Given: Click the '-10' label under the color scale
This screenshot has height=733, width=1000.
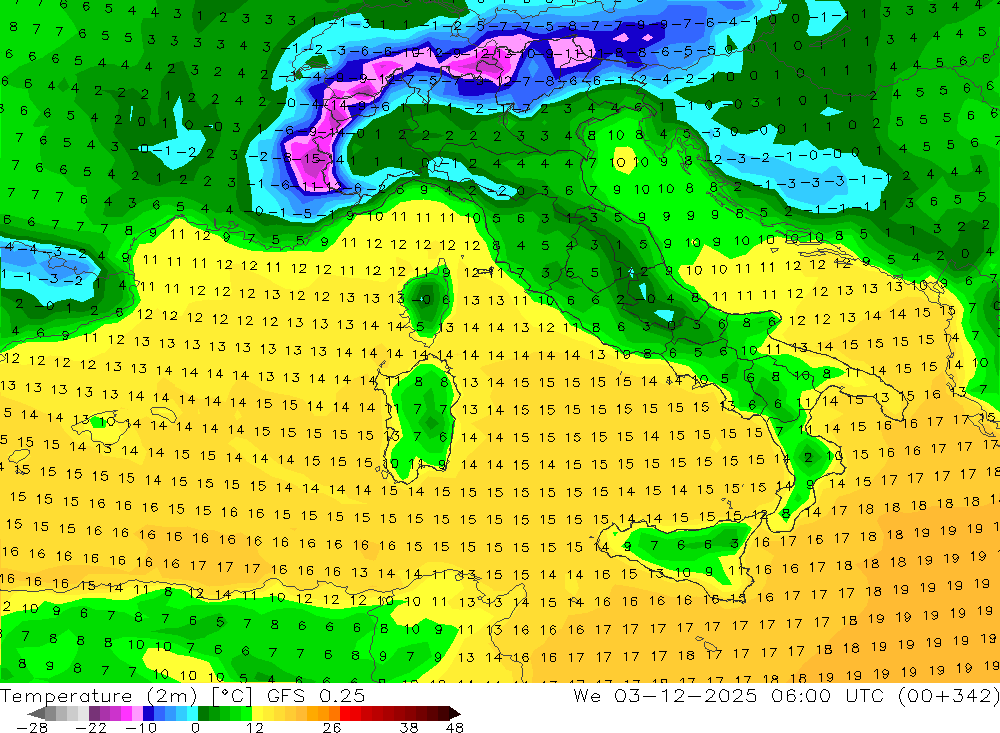Looking at the screenshot, I should (x=141, y=728).
